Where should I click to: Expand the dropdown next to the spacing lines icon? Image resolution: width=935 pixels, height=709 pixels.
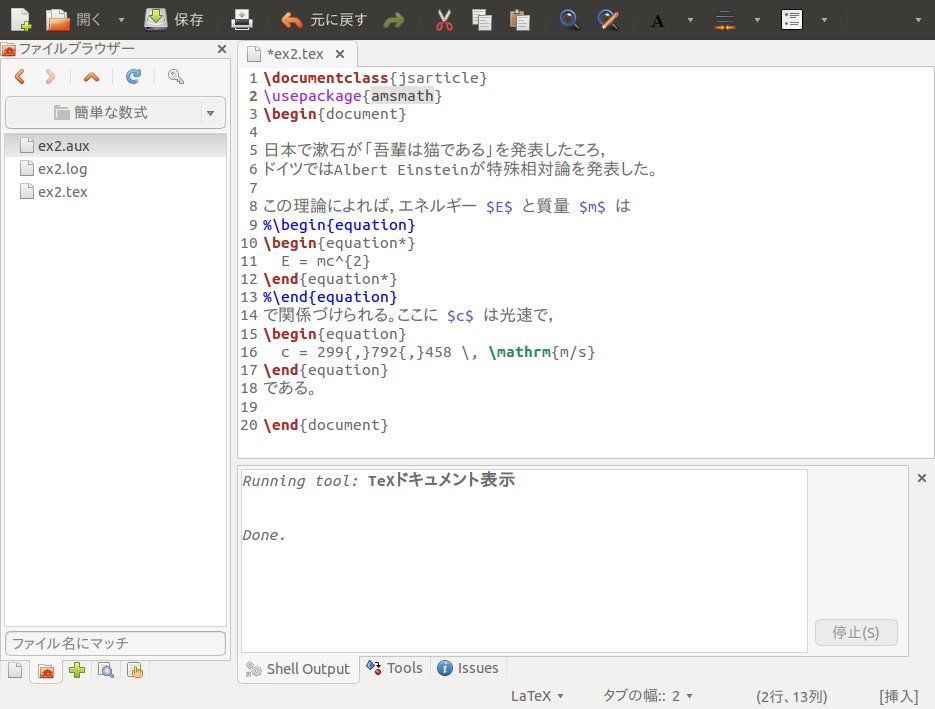[757, 20]
